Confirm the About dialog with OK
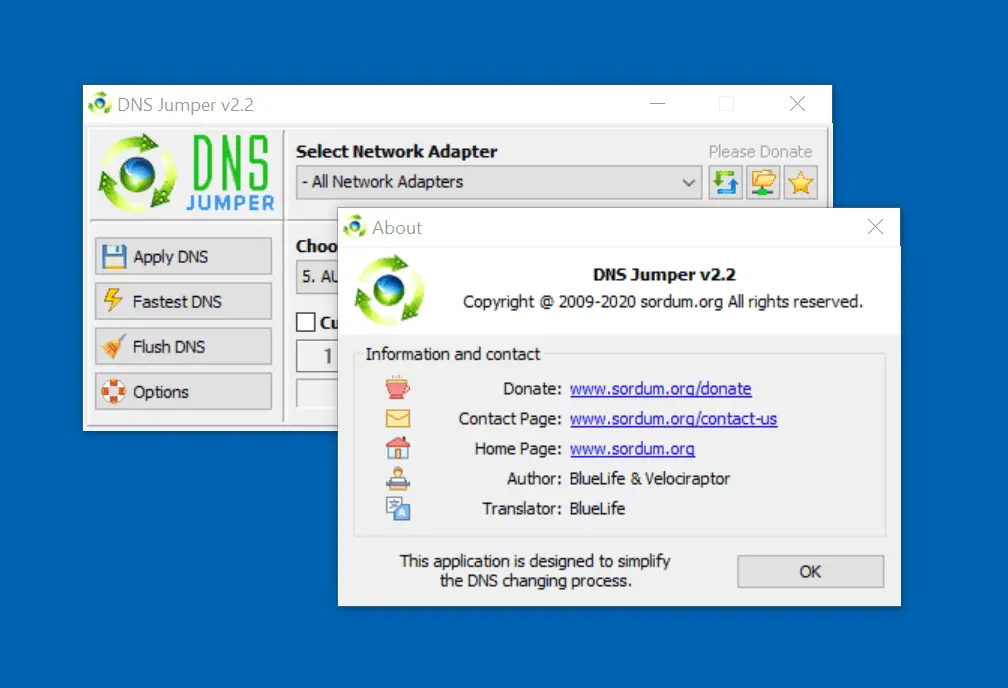 [x=811, y=571]
